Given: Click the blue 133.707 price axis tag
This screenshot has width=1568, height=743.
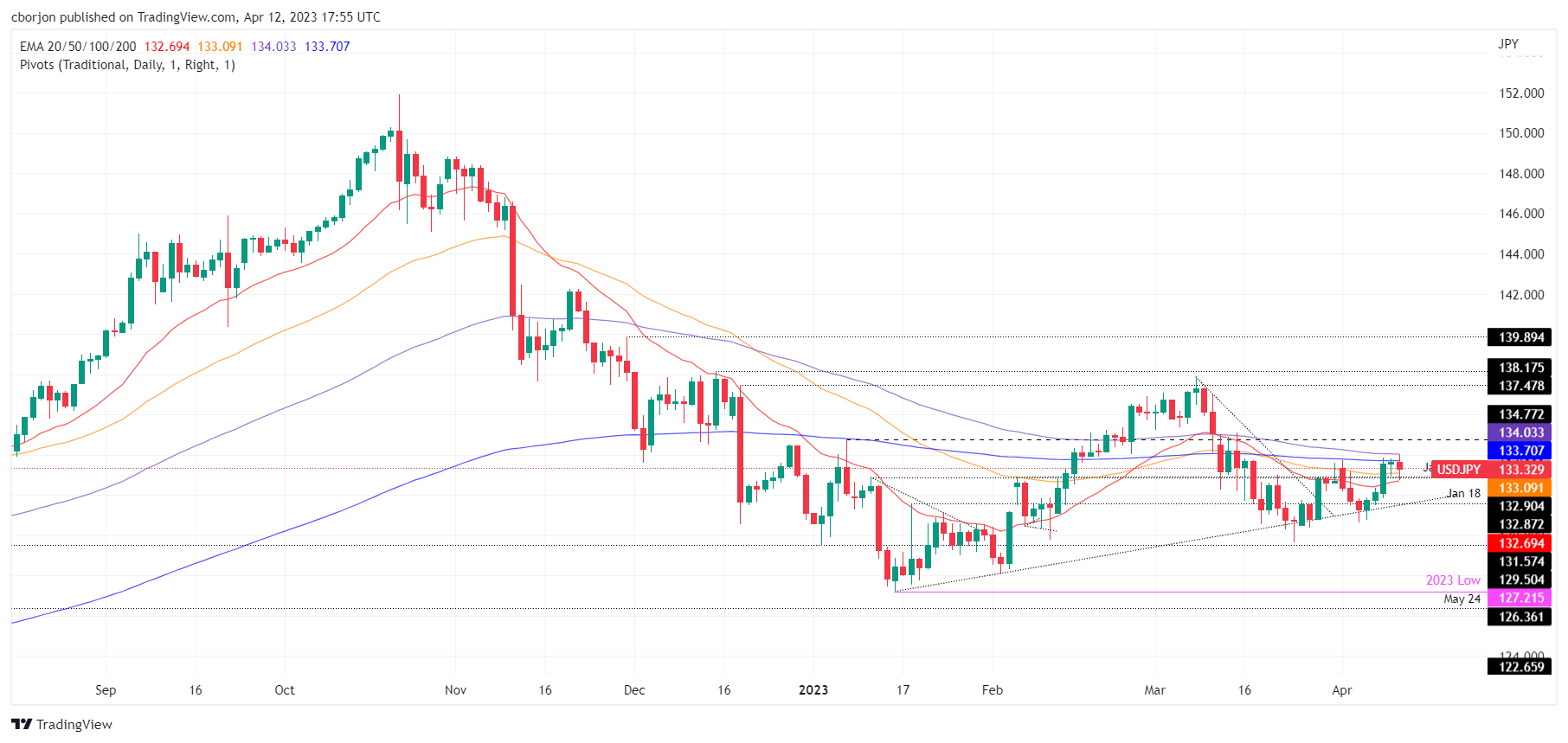Looking at the screenshot, I should pos(1520,451).
